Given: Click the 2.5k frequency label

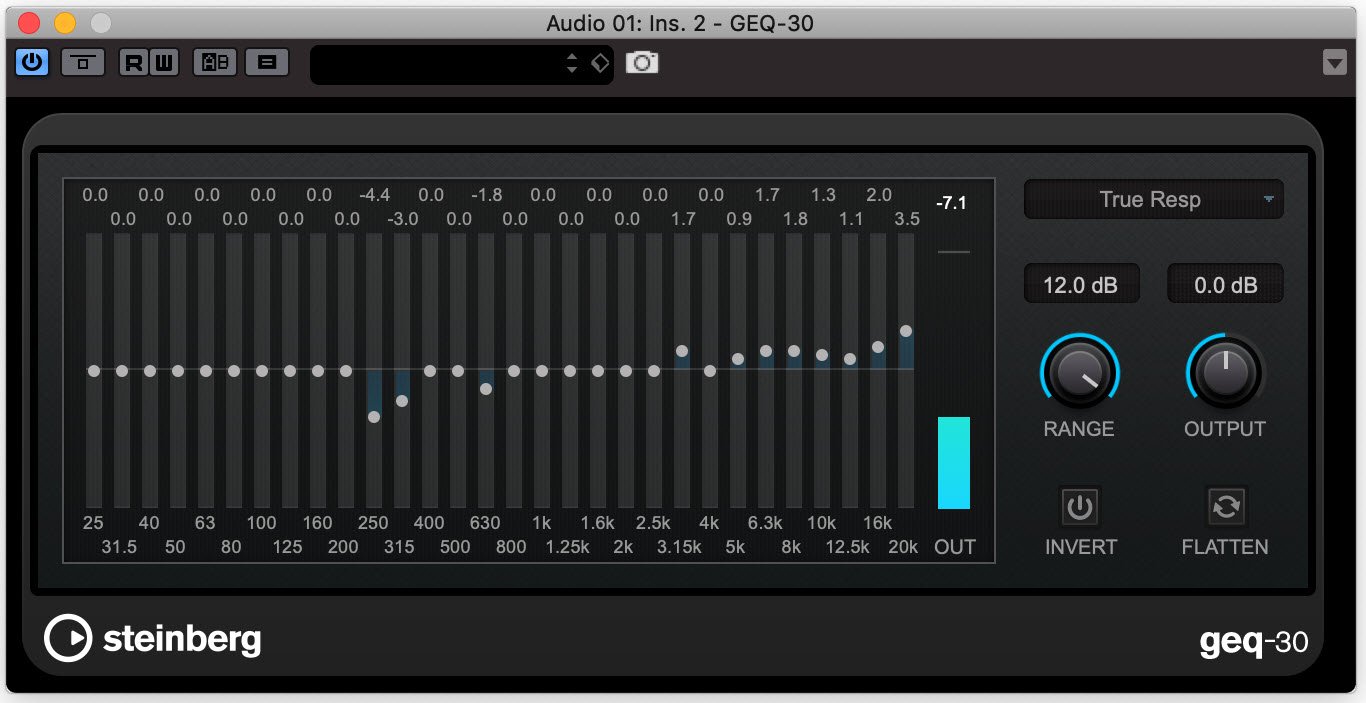Looking at the screenshot, I should [652, 523].
